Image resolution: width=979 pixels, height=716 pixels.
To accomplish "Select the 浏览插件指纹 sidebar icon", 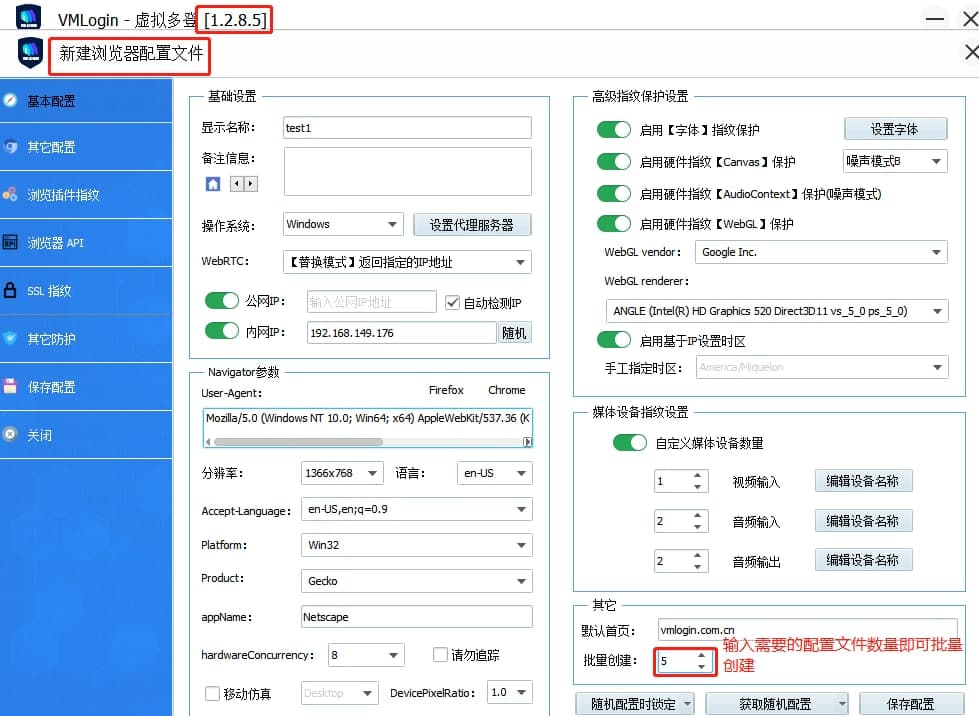I will pos(11,195).
